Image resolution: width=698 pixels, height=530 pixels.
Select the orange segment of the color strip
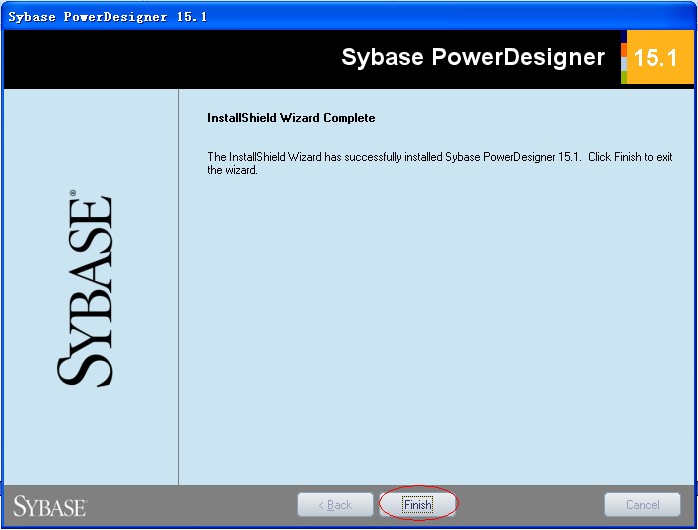point(623,50)
